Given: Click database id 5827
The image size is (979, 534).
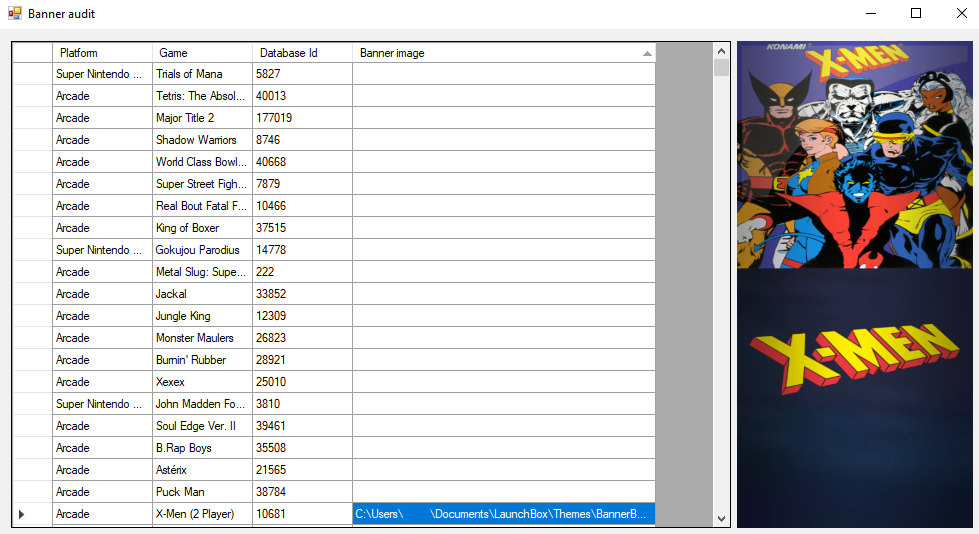Looking at the screenshot, I should point(302,74).
